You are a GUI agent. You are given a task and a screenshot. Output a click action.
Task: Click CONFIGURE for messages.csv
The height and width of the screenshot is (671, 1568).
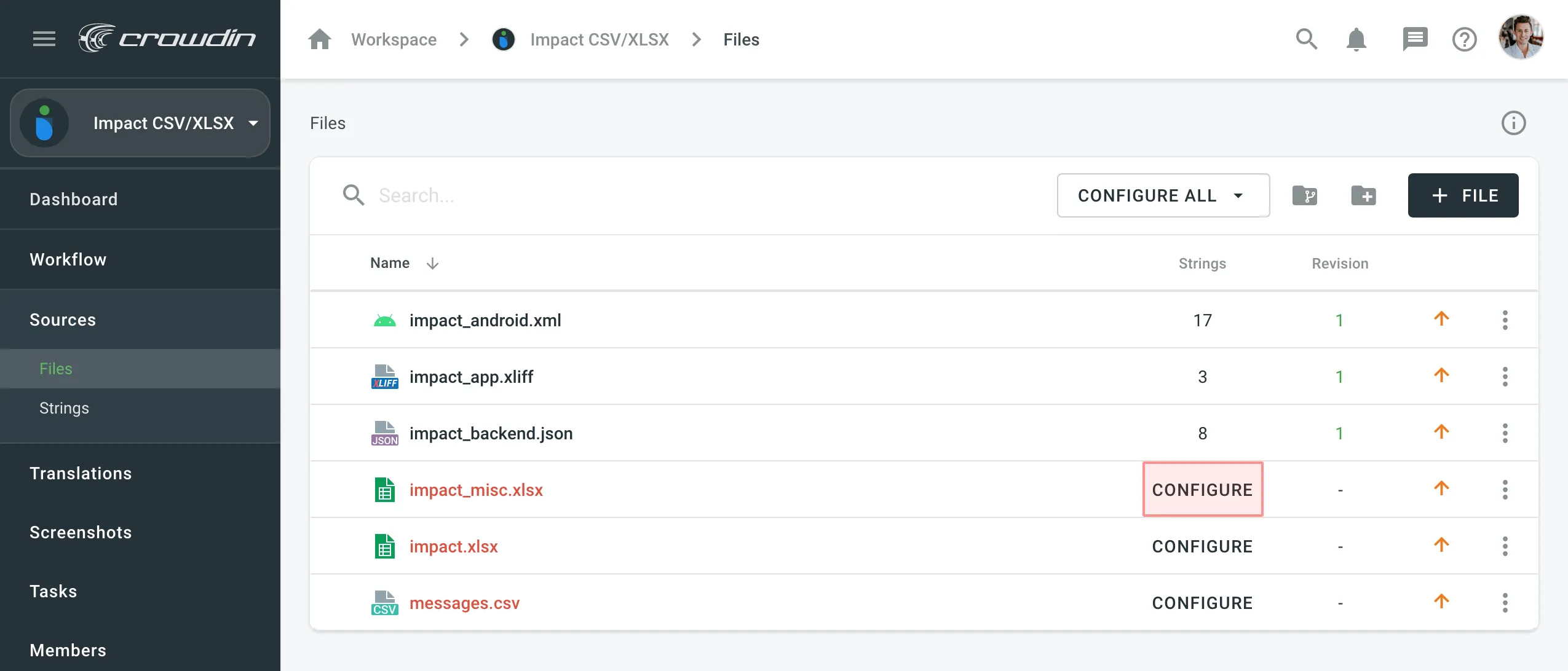(1202, 603)
